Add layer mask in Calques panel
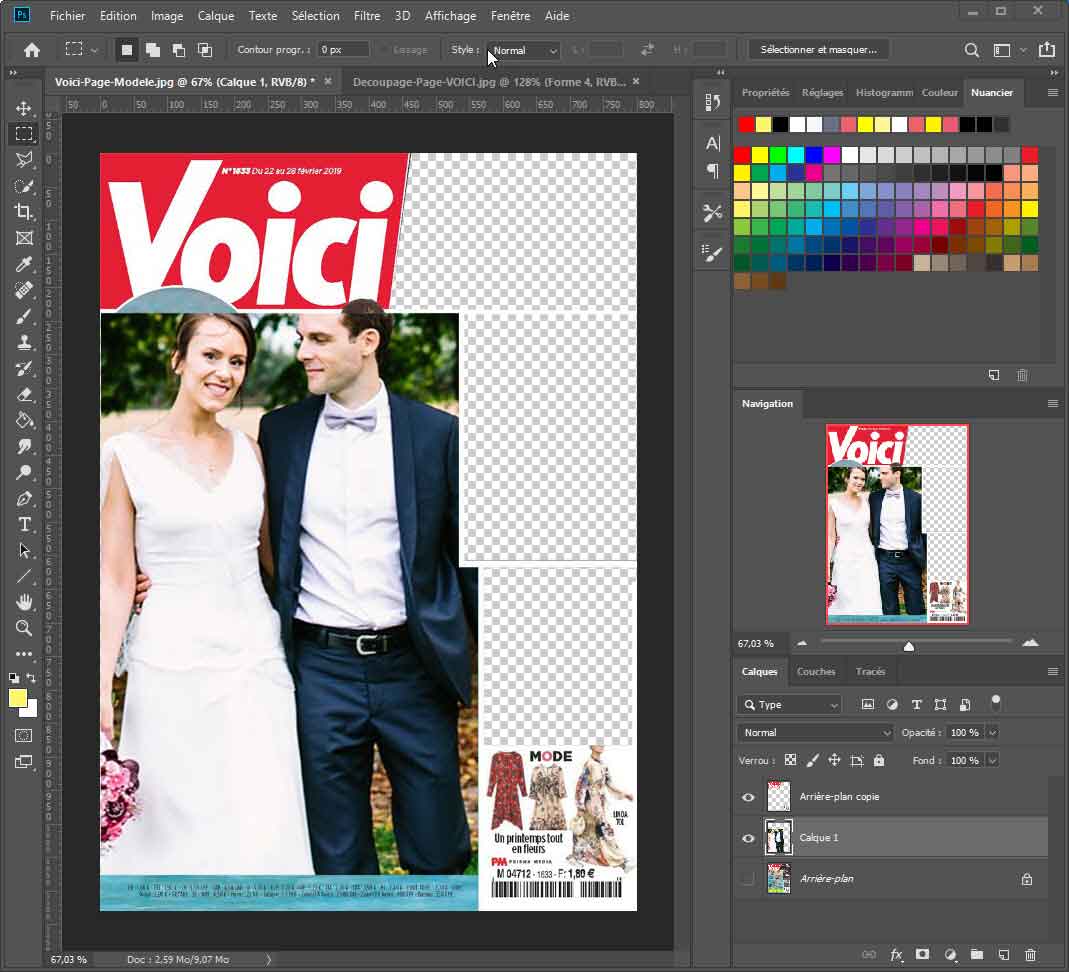 [x=922, y=955]
